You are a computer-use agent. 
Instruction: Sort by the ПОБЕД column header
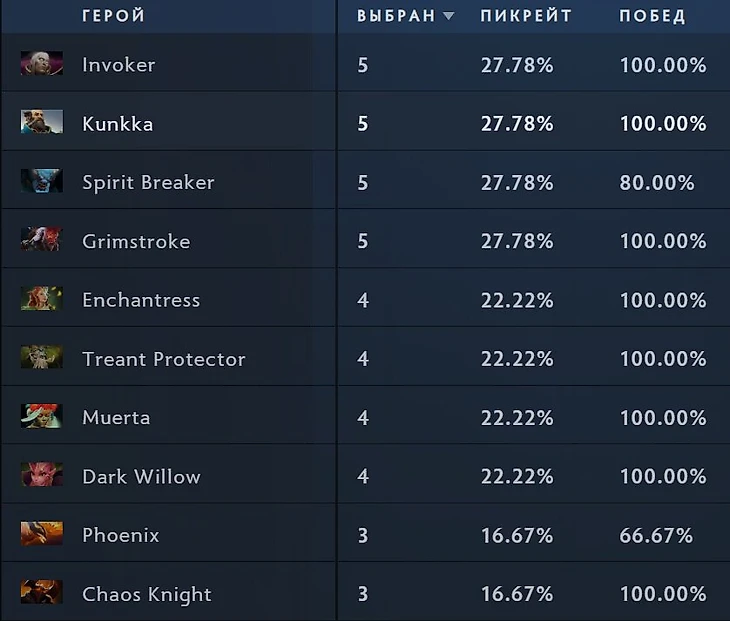pos(652,16)
